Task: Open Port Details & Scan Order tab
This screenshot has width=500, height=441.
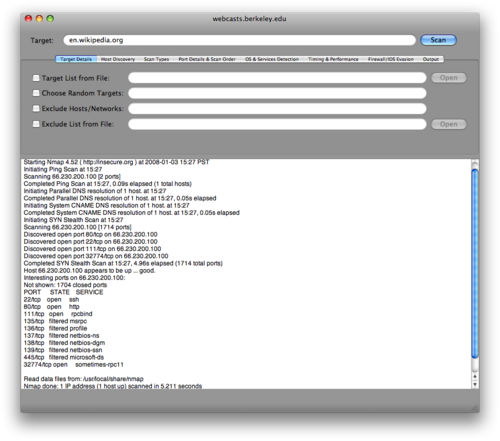Action: 207,59
